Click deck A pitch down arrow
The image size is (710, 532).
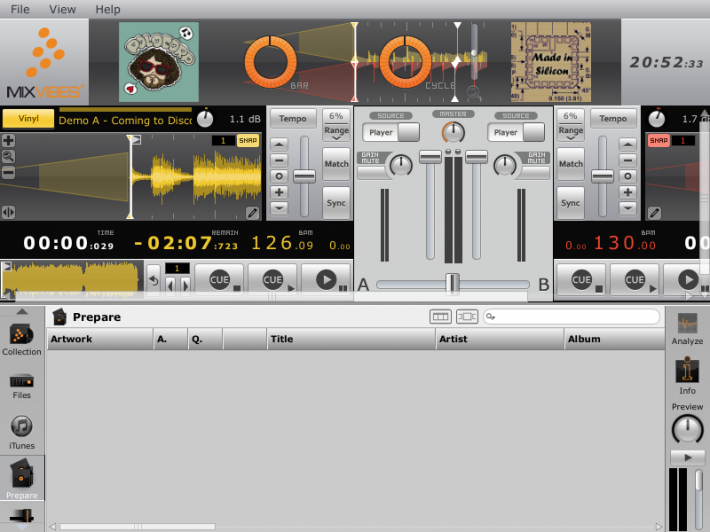(x=279, y=208)
